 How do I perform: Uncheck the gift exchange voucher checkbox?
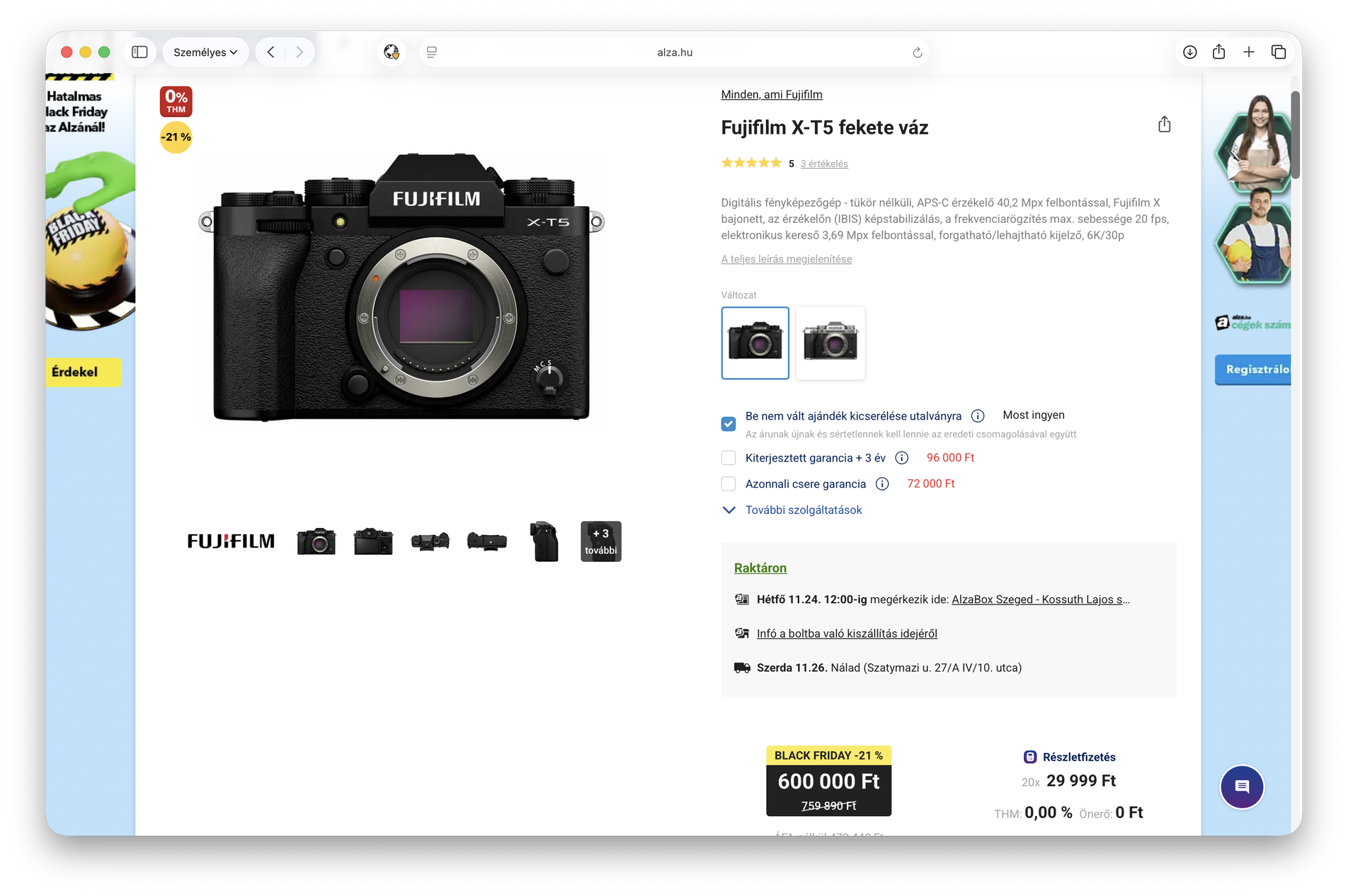[729, 424]
